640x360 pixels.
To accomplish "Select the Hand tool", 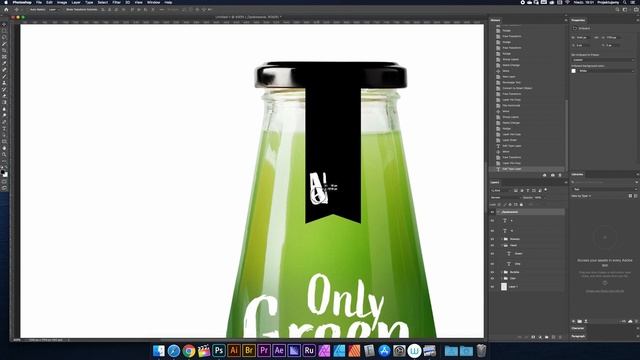I will [4, 148].
